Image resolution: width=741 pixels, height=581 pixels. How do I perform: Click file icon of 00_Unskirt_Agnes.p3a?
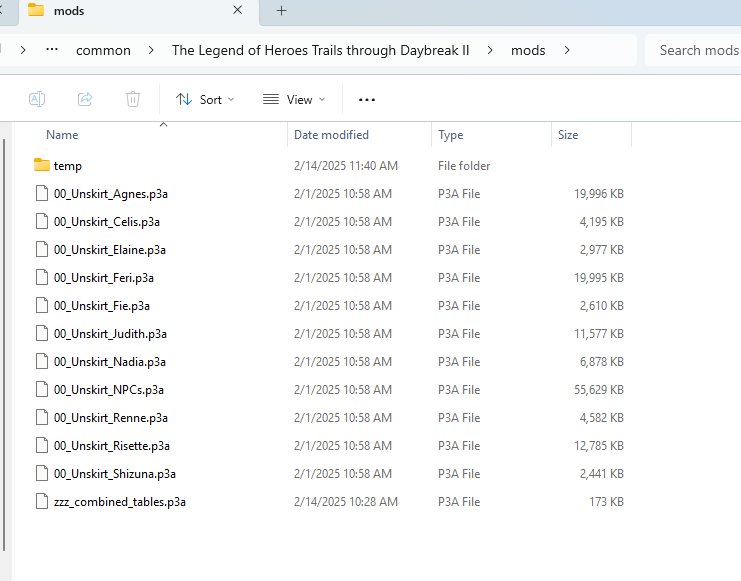click(42, 193)
